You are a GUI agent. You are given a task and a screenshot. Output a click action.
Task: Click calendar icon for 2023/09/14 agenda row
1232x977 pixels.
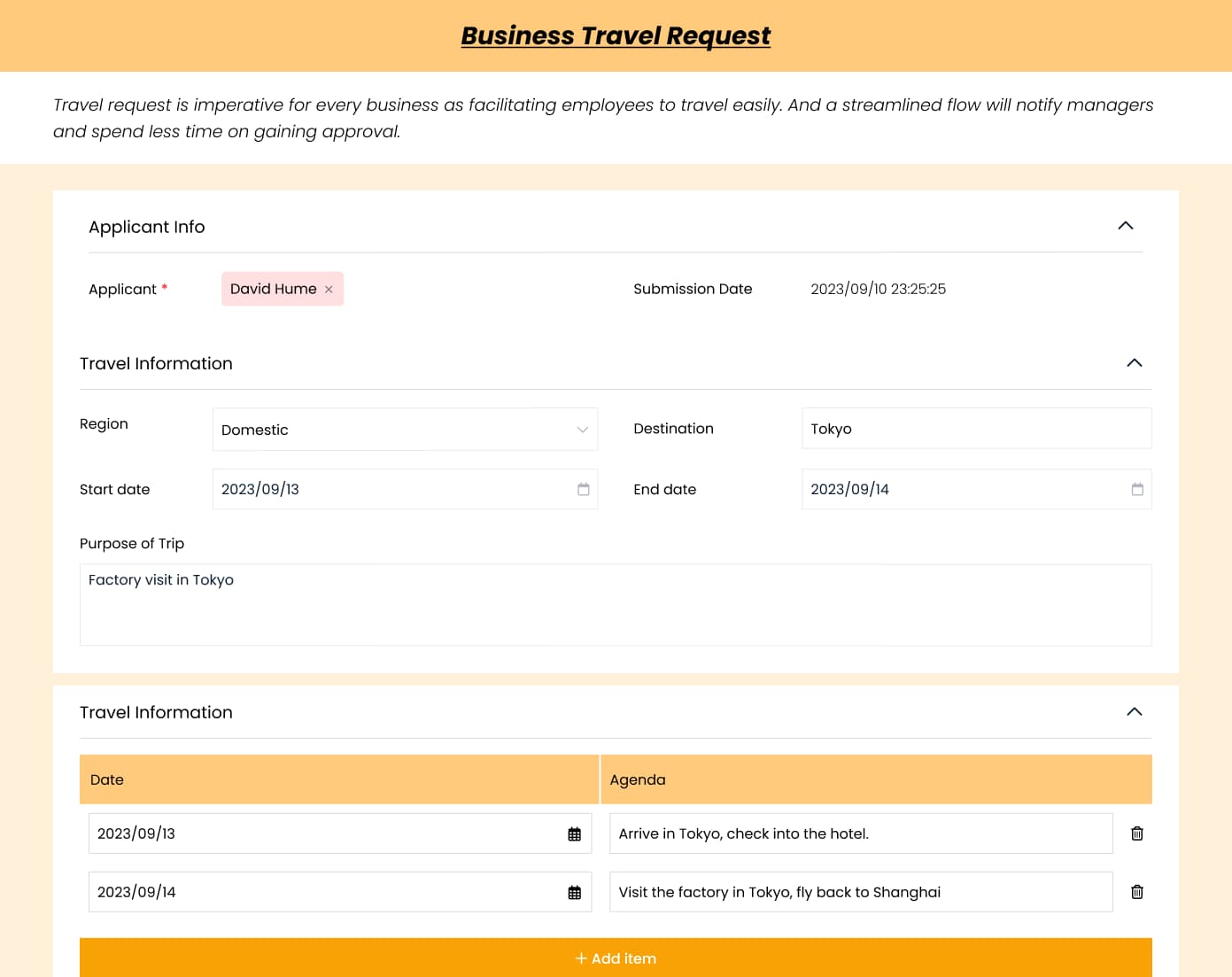pos(574,892)
